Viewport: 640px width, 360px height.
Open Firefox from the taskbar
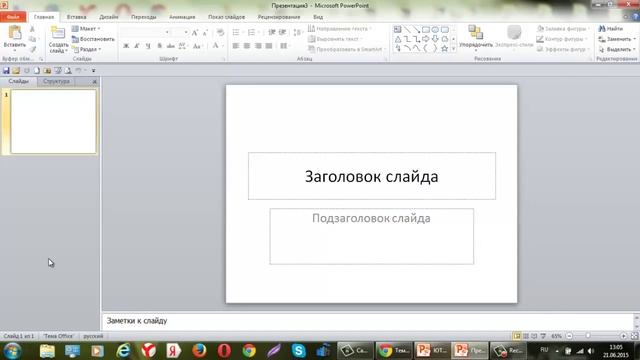[x=199, y=351]
